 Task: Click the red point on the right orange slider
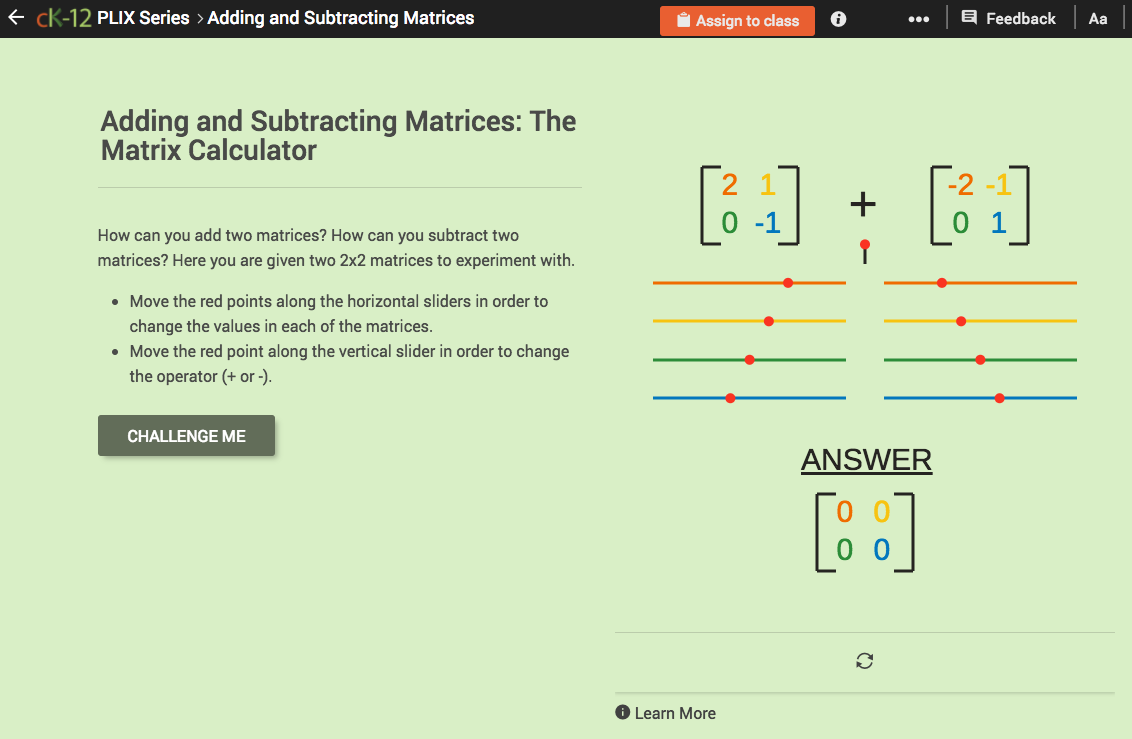point(941,282)
